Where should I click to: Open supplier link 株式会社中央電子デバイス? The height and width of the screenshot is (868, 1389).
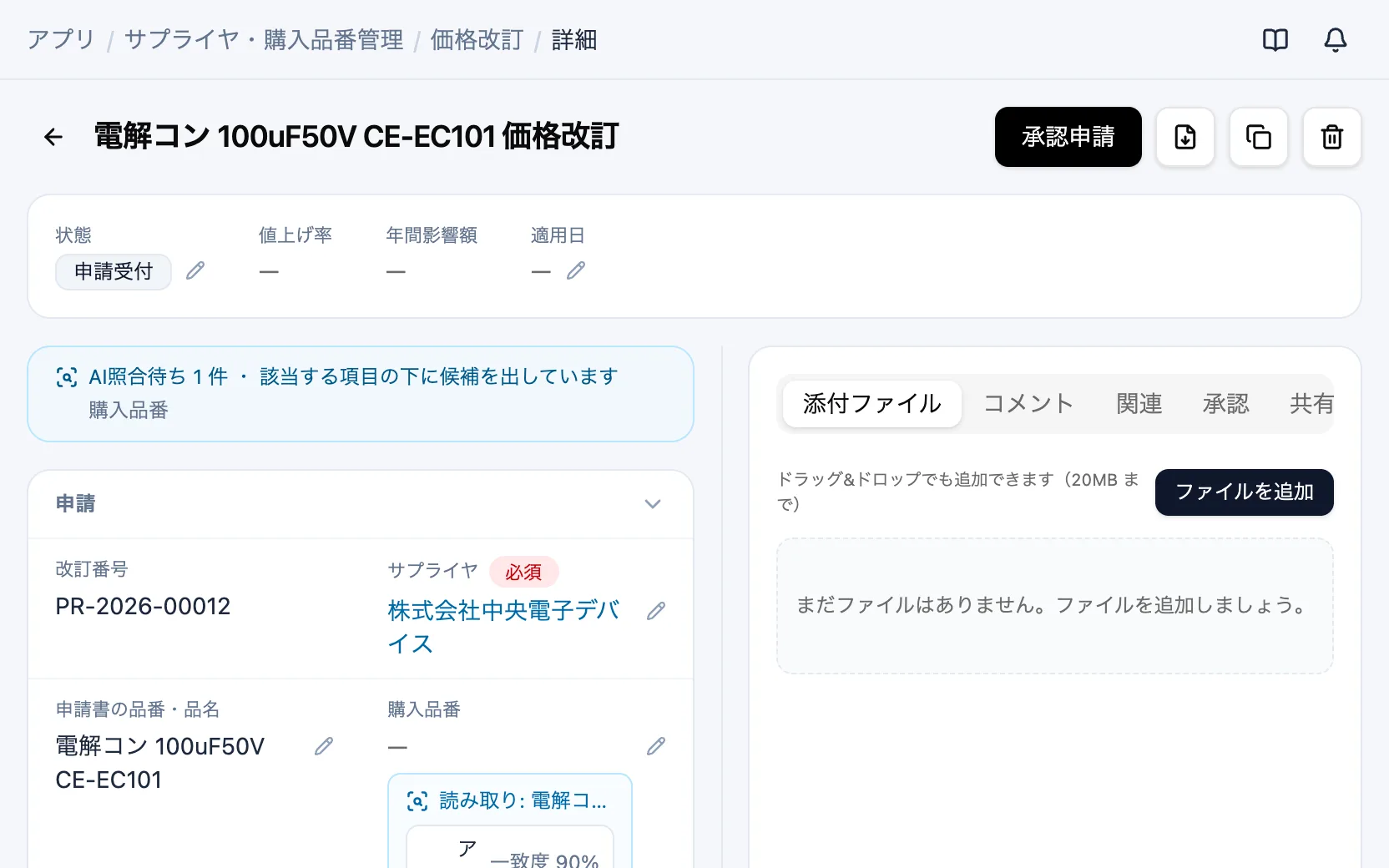coord(504,628)
